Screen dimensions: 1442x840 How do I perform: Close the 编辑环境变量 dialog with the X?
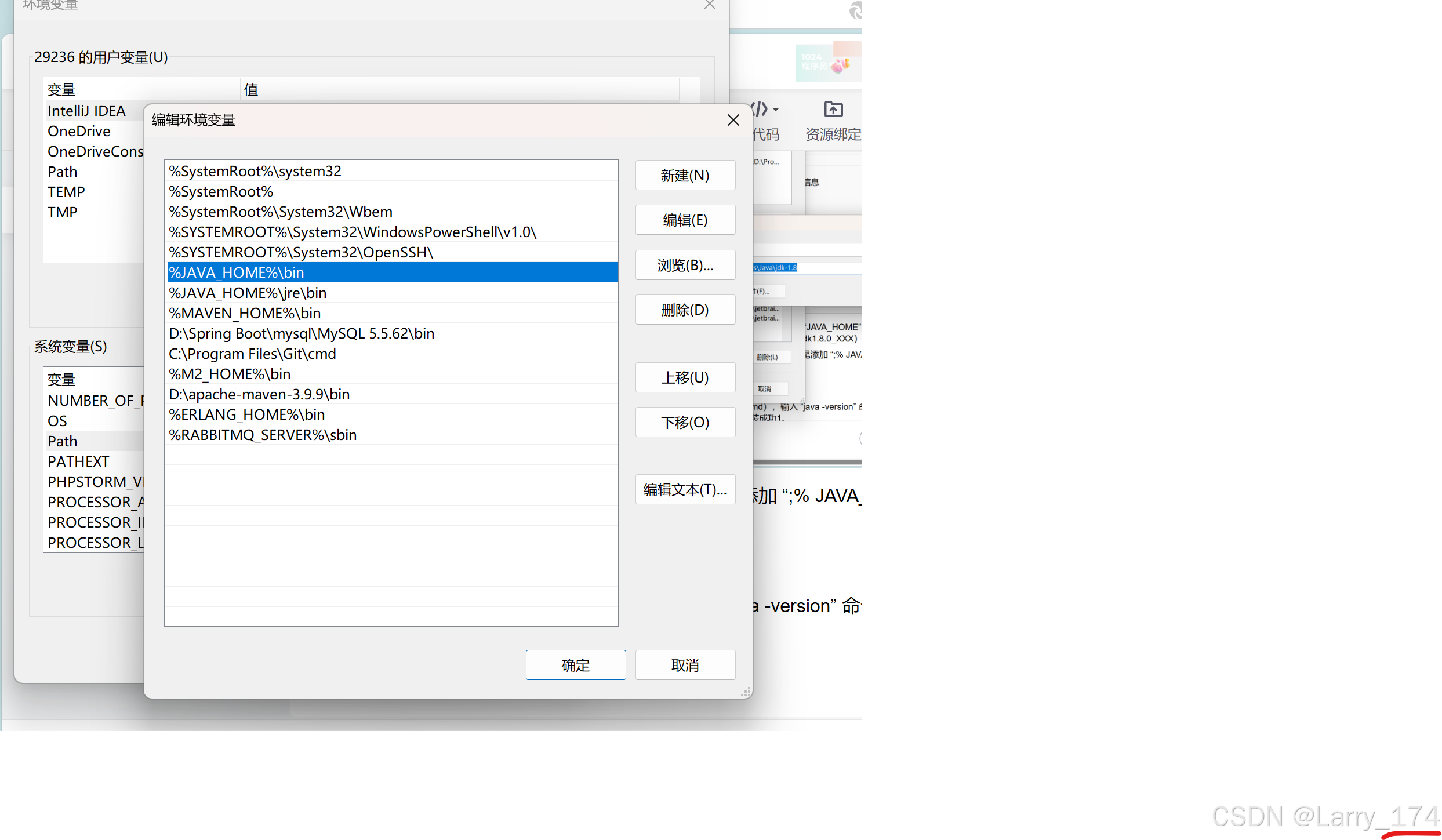coord(733,120)
